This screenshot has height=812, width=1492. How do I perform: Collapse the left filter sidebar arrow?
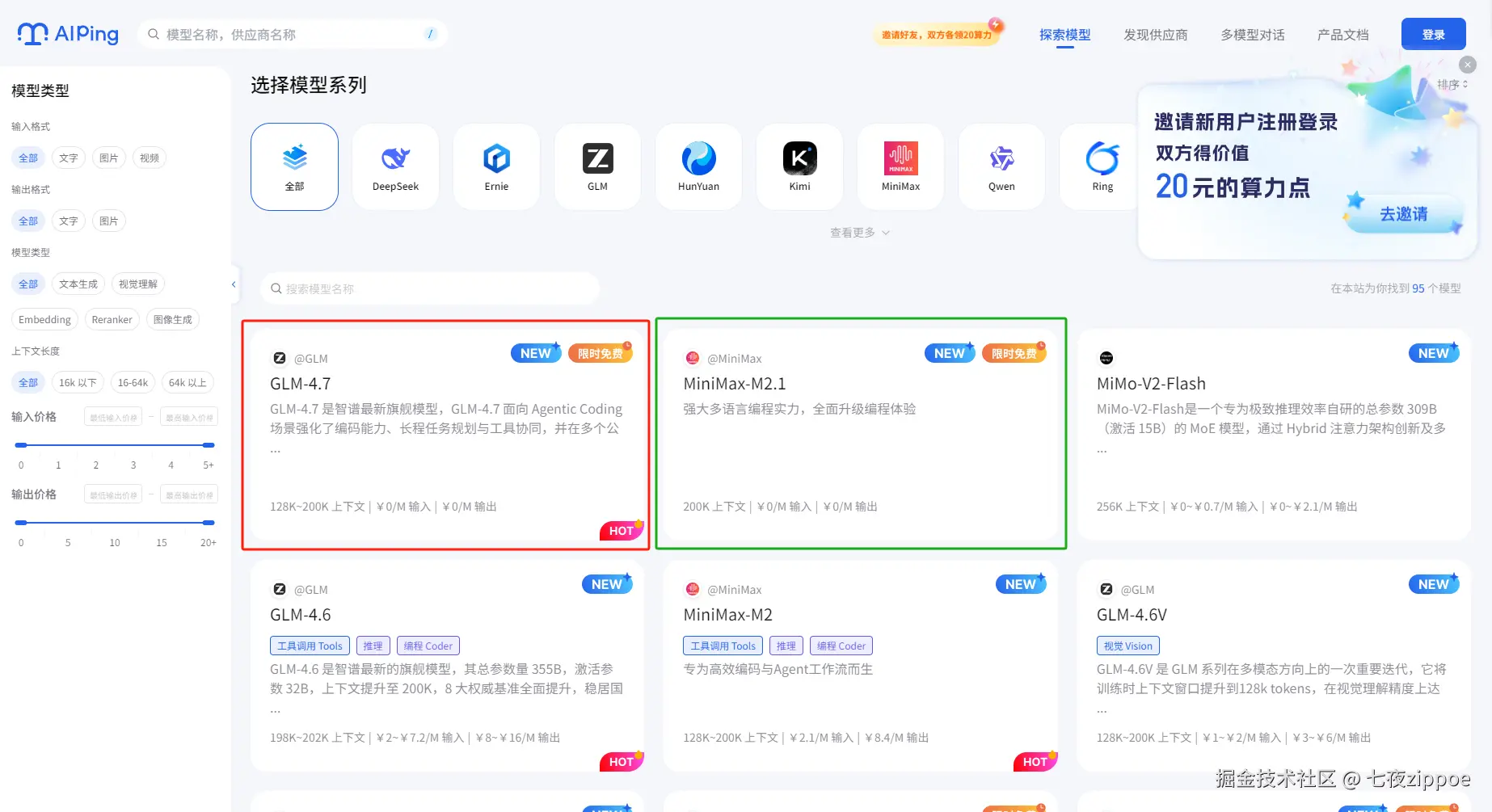(234, 284)
